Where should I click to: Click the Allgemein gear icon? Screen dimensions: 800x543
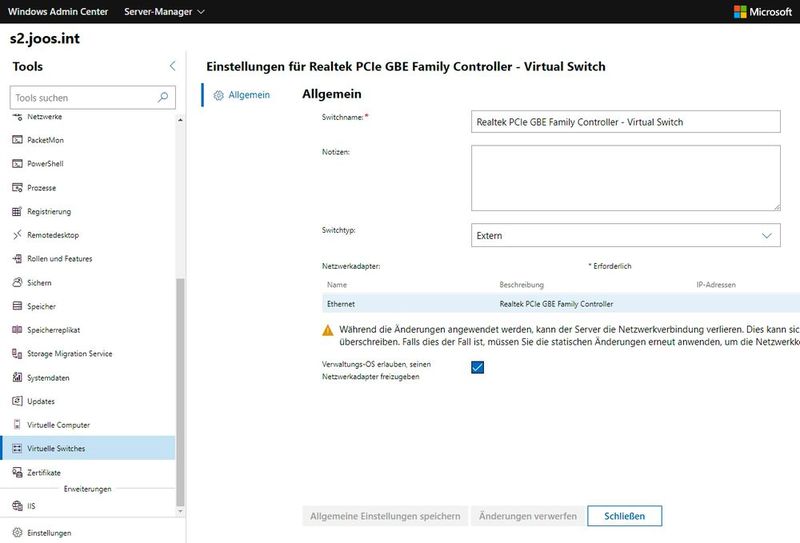[x=218, y=95]
